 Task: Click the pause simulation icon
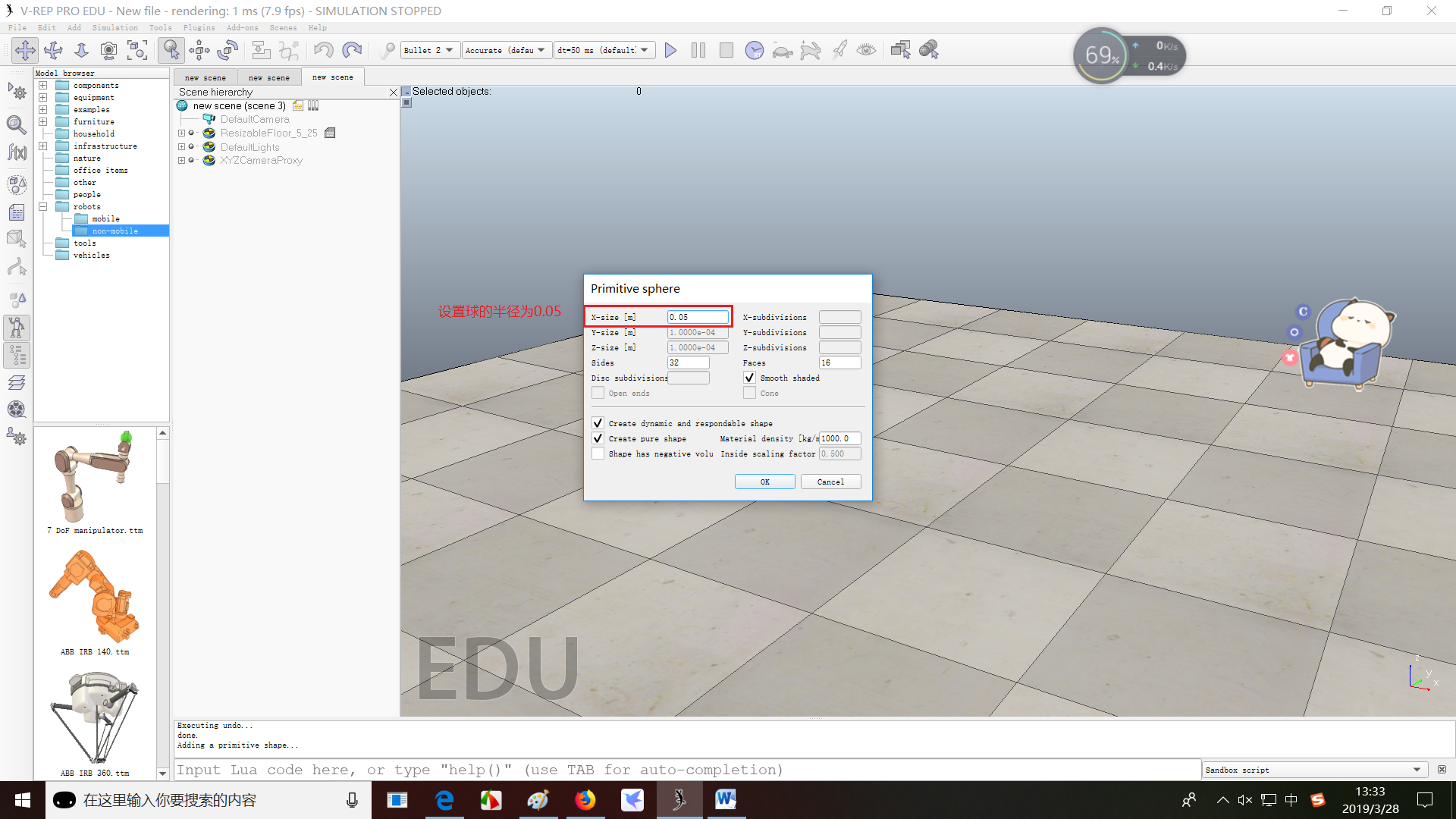click(x=698, y=50)
